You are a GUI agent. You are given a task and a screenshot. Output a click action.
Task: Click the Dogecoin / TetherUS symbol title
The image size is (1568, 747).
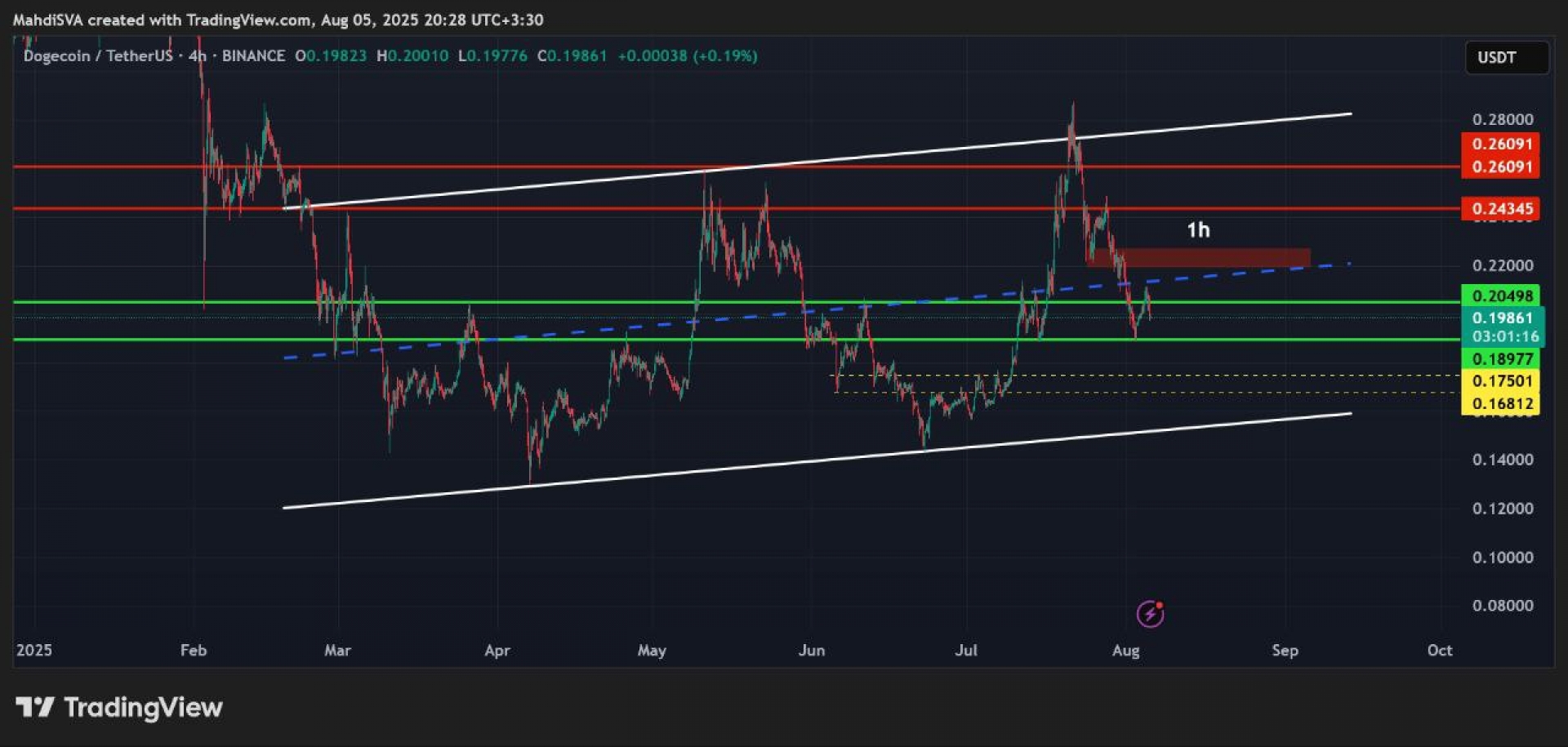[98, 56]
